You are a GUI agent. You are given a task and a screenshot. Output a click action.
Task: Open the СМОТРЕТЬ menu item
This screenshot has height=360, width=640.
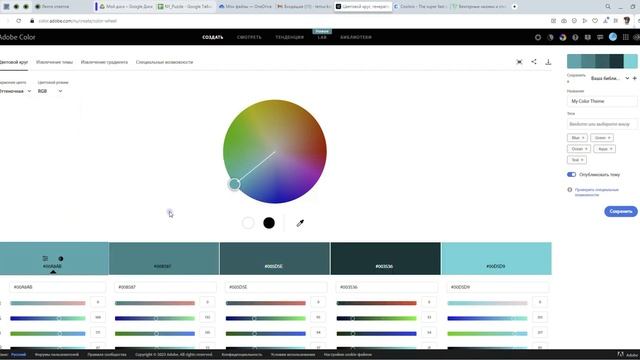pyautogui.click(x=249, y=37)
